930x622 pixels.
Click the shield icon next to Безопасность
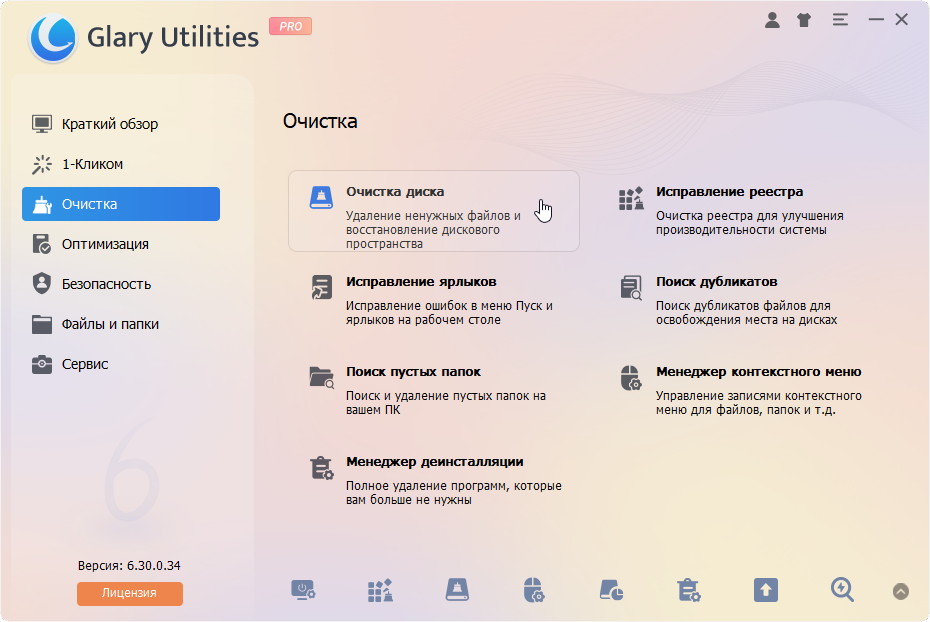click(x=42, y=283)
